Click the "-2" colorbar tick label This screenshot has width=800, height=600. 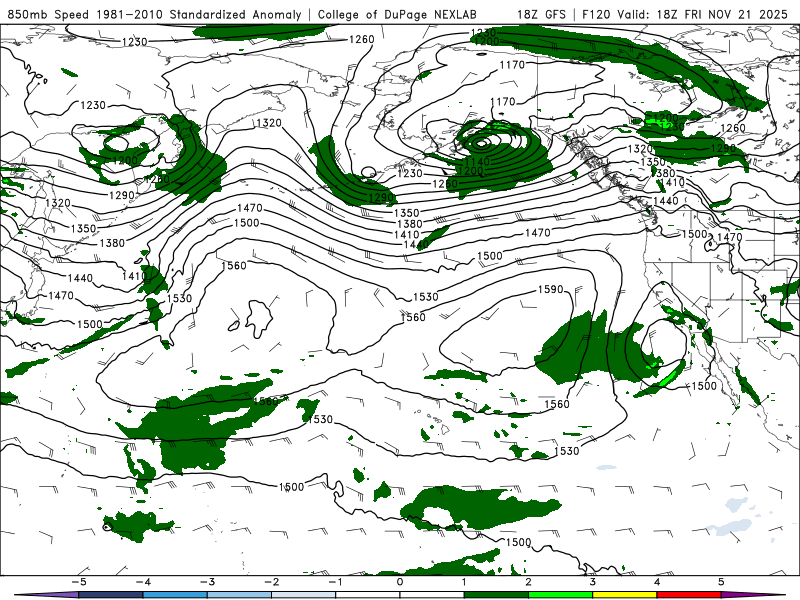[x=271, y=582]
